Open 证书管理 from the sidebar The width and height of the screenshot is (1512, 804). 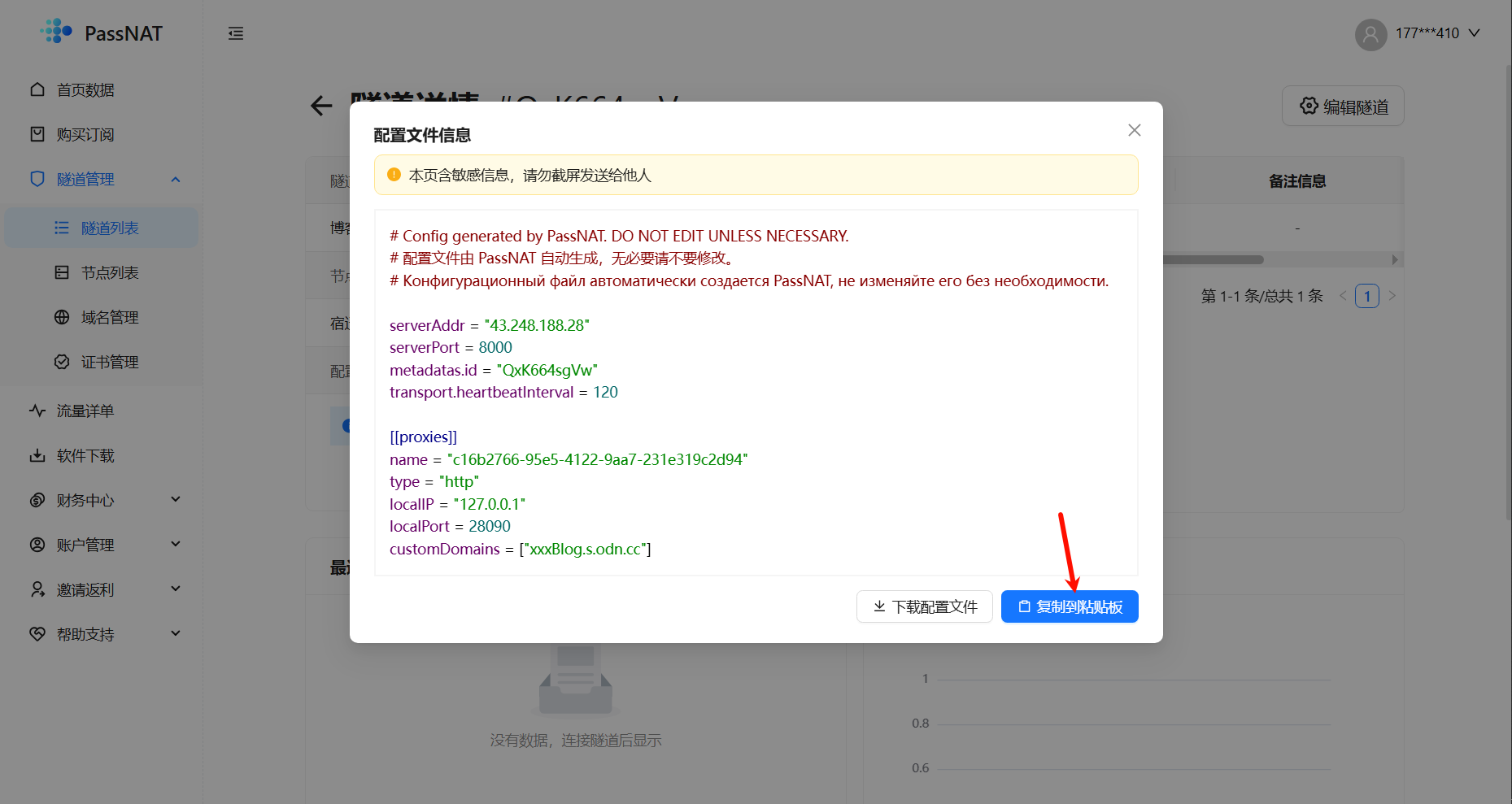(x=110, y=363)
